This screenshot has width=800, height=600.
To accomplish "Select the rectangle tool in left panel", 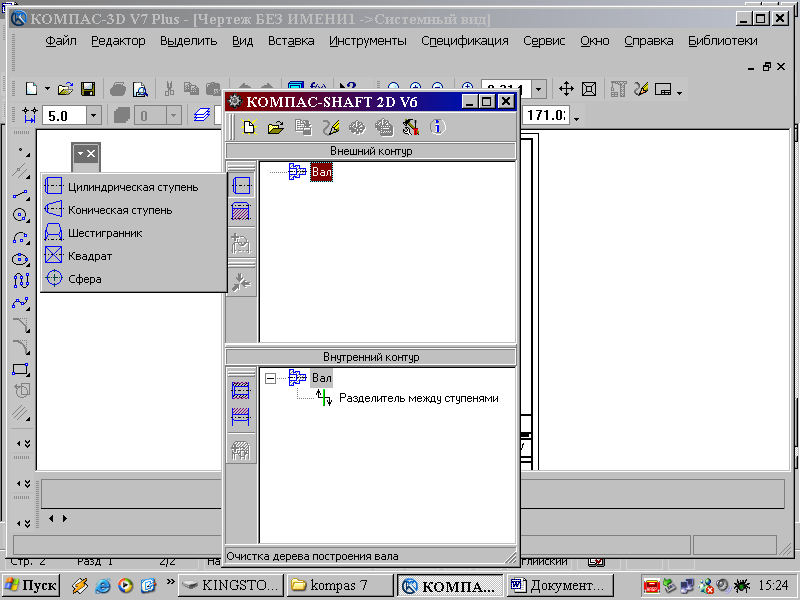I will coord(21,369).
